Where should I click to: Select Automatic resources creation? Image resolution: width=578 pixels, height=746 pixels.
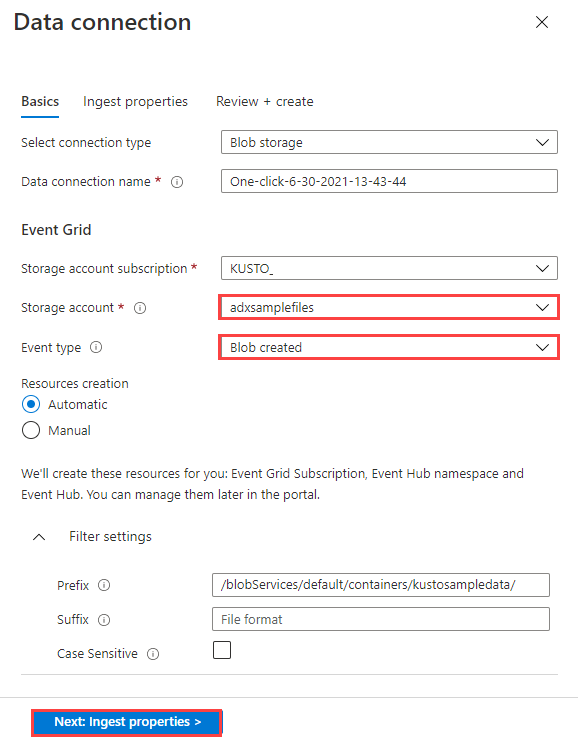[31, 404]
